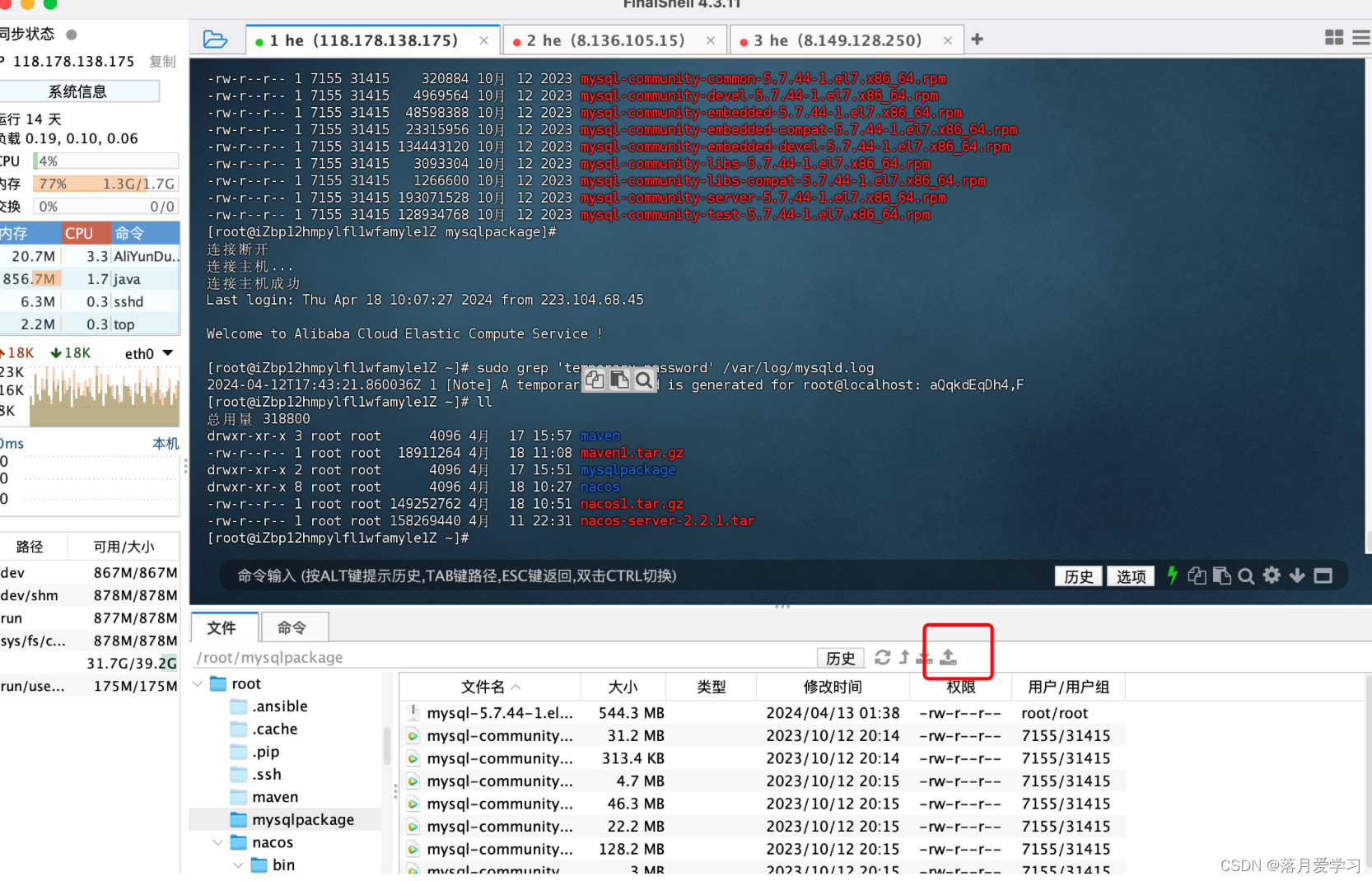1372x881 pixels.
Task: Open terminal search in command bar
Action: (x=1246, y=576)
